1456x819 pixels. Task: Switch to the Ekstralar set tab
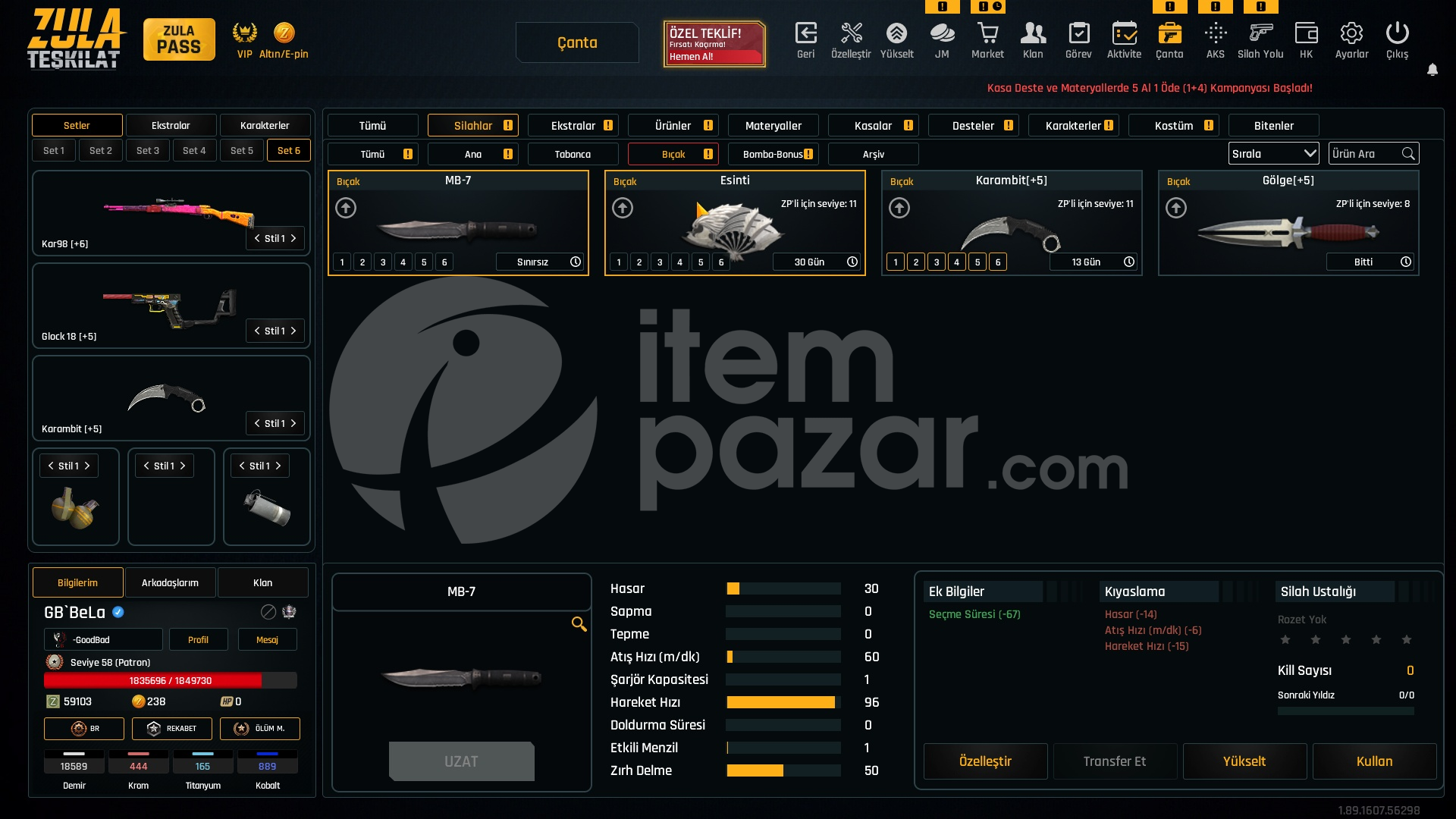tap(171, 125)
